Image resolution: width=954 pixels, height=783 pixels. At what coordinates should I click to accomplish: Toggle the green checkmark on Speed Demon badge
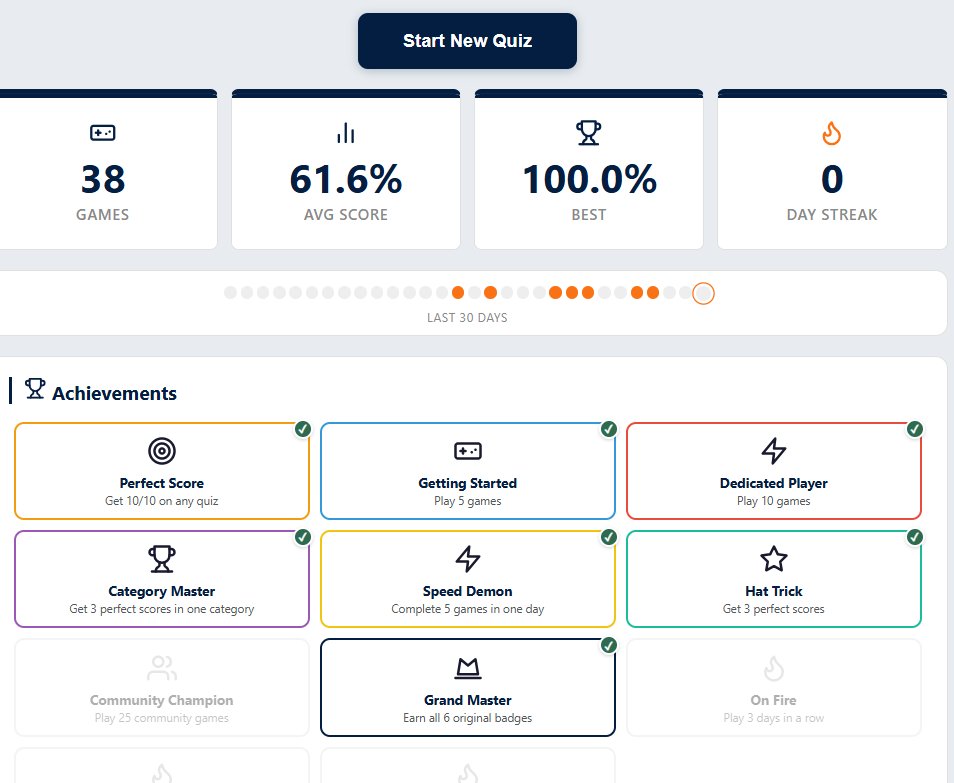pyautogui.click(x=608, y=537)
